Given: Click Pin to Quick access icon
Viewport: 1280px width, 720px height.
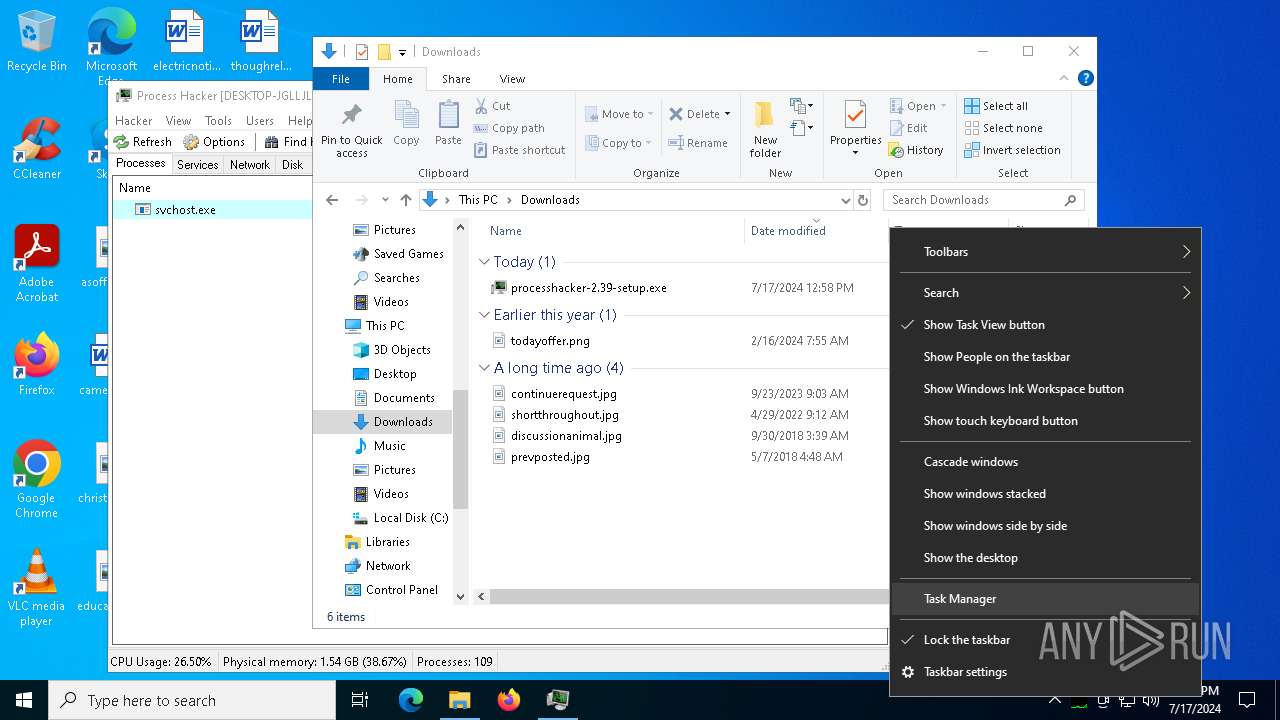Looking at the screenshot, I should point(351,129).
